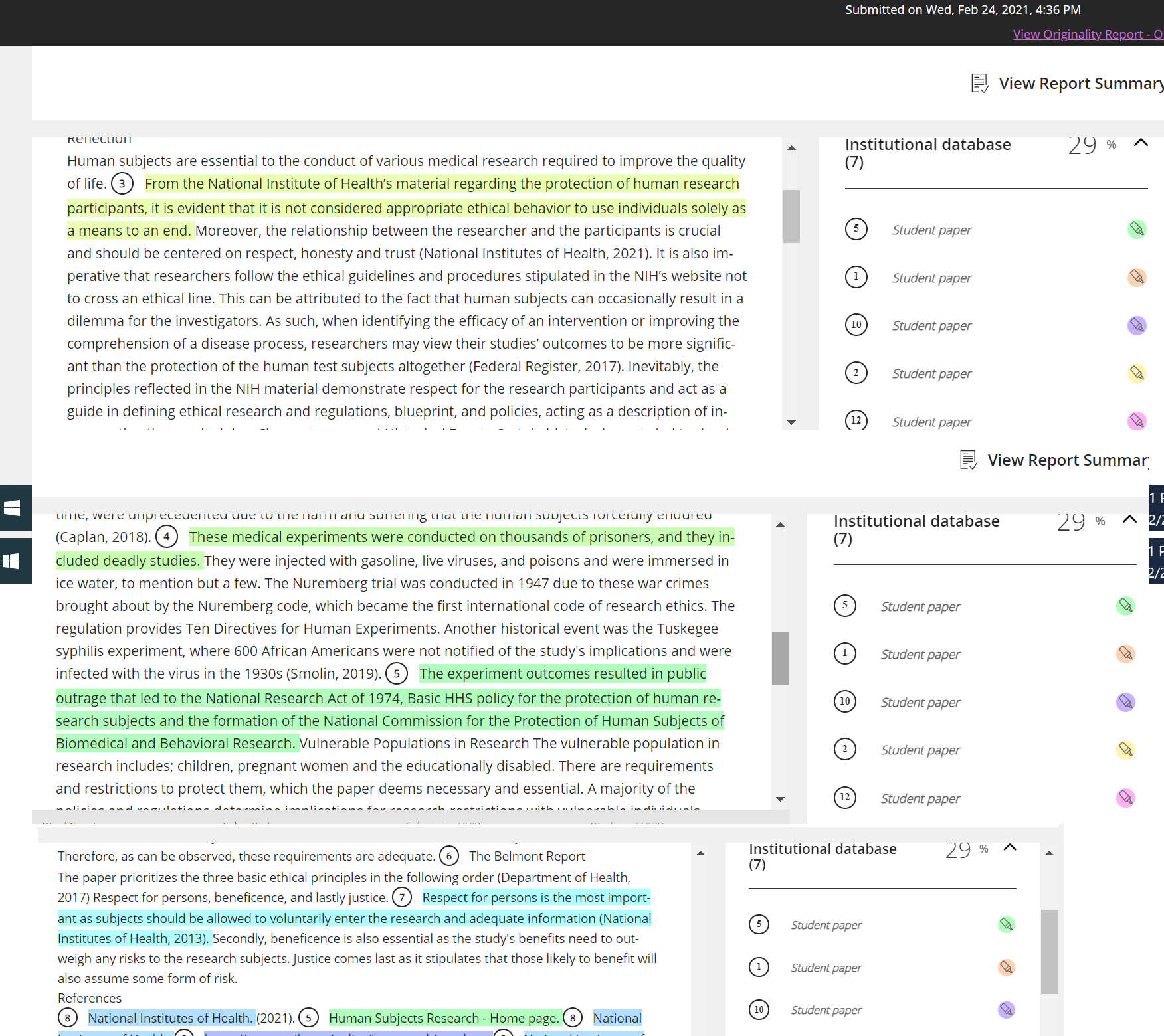Click marker 5 before 'Human Subjects Research'
Viewport: 1164px width, 1036px height.
coord(308,1018)
